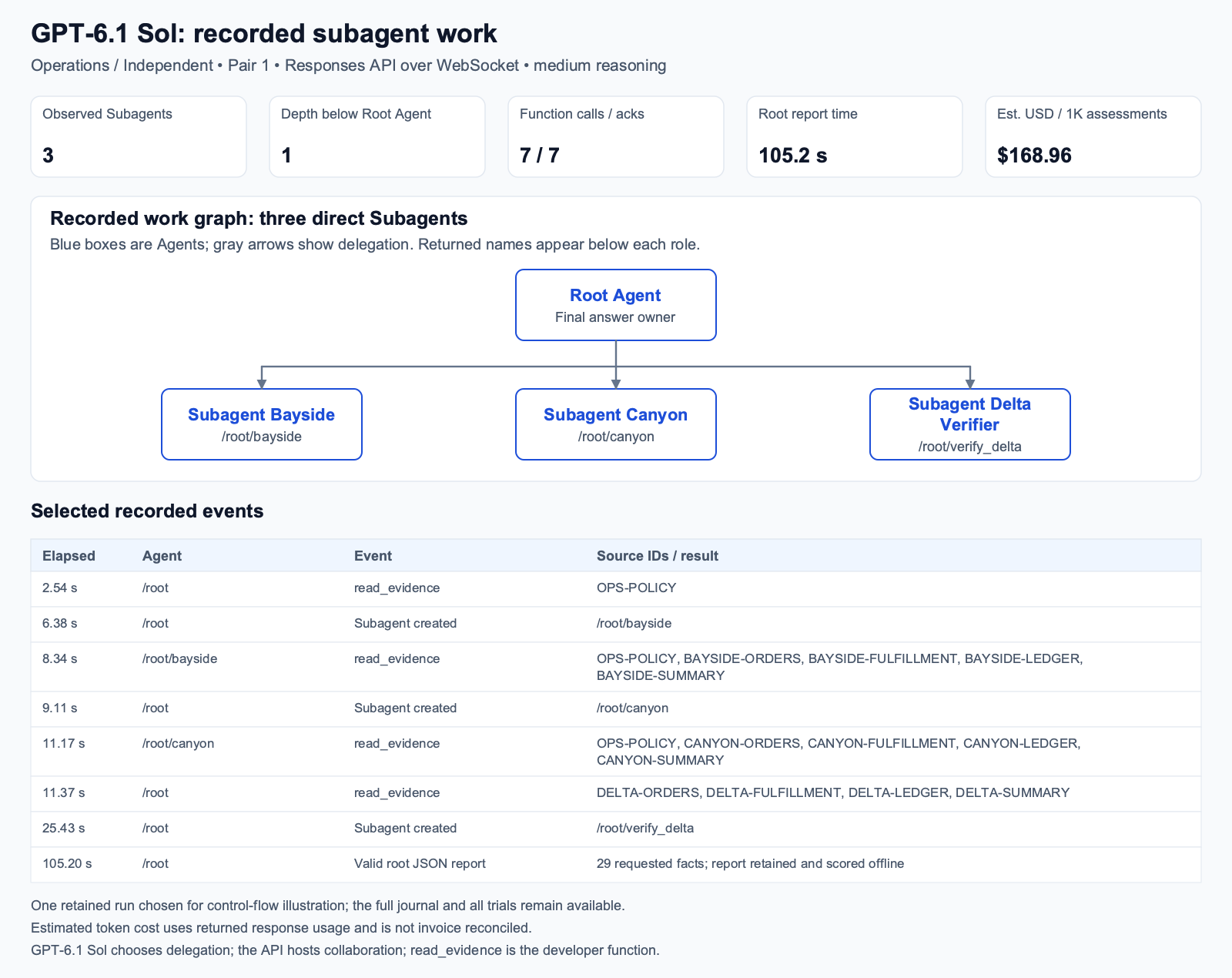1232x978 pixels.
Task: Click the Event column header
Action: coord(373,556)
